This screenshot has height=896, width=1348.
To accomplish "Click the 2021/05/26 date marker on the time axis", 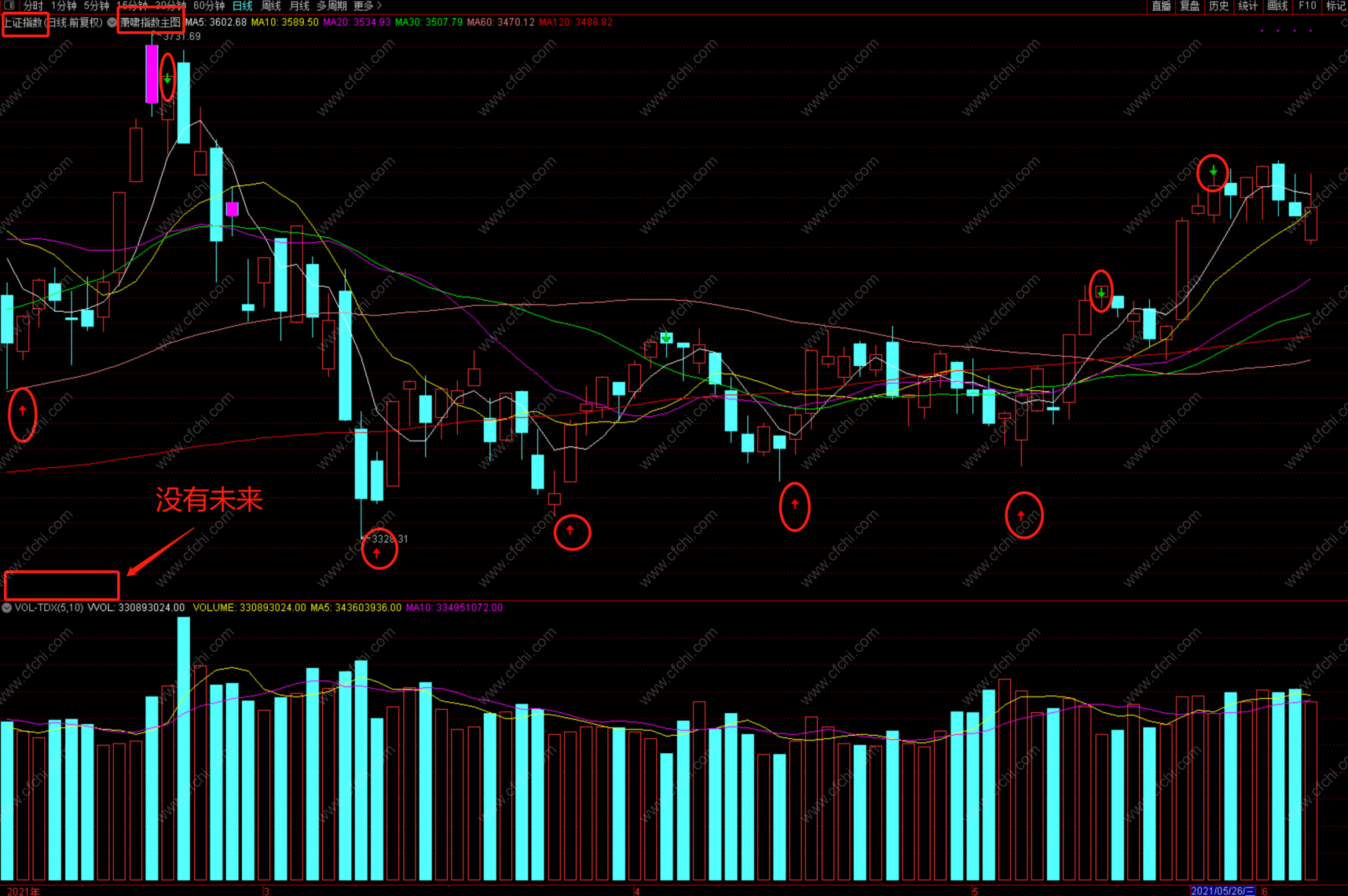I will pos(1222,891).
